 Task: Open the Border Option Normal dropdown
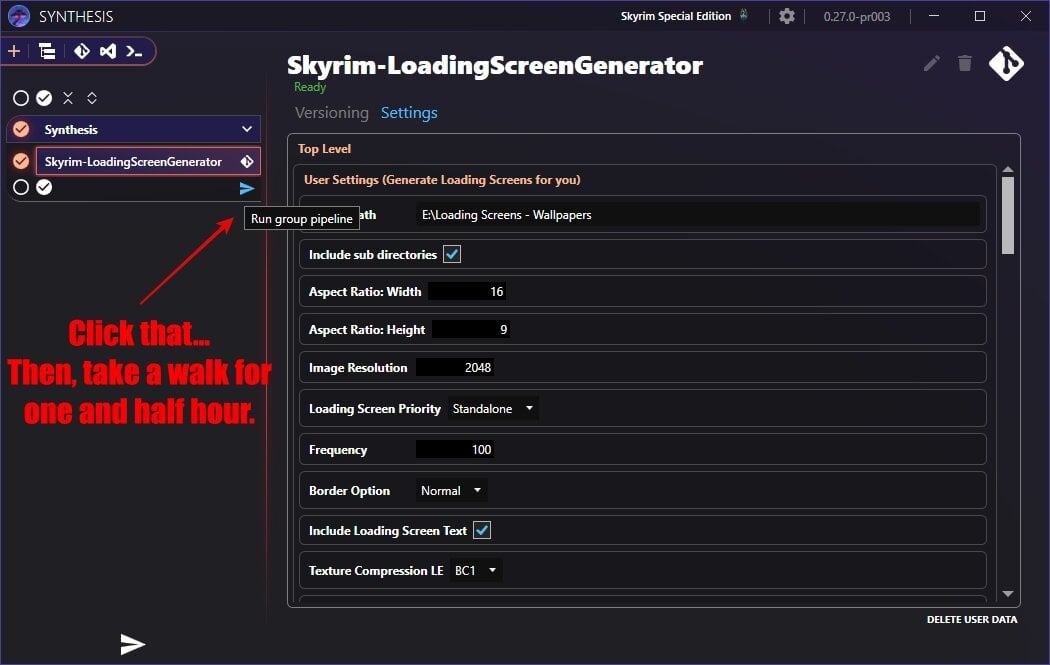coord(451,491)
